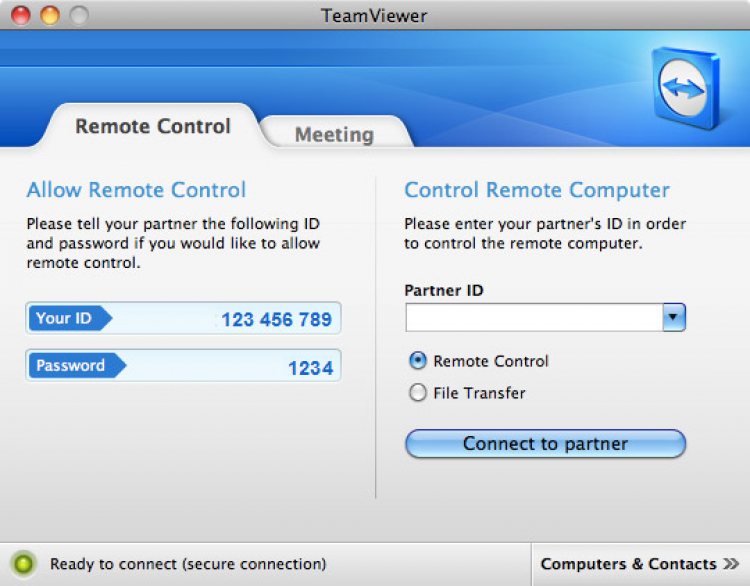Open Computers & Contacts panel
The image size is (750, 586).
(x=640, y=564)
